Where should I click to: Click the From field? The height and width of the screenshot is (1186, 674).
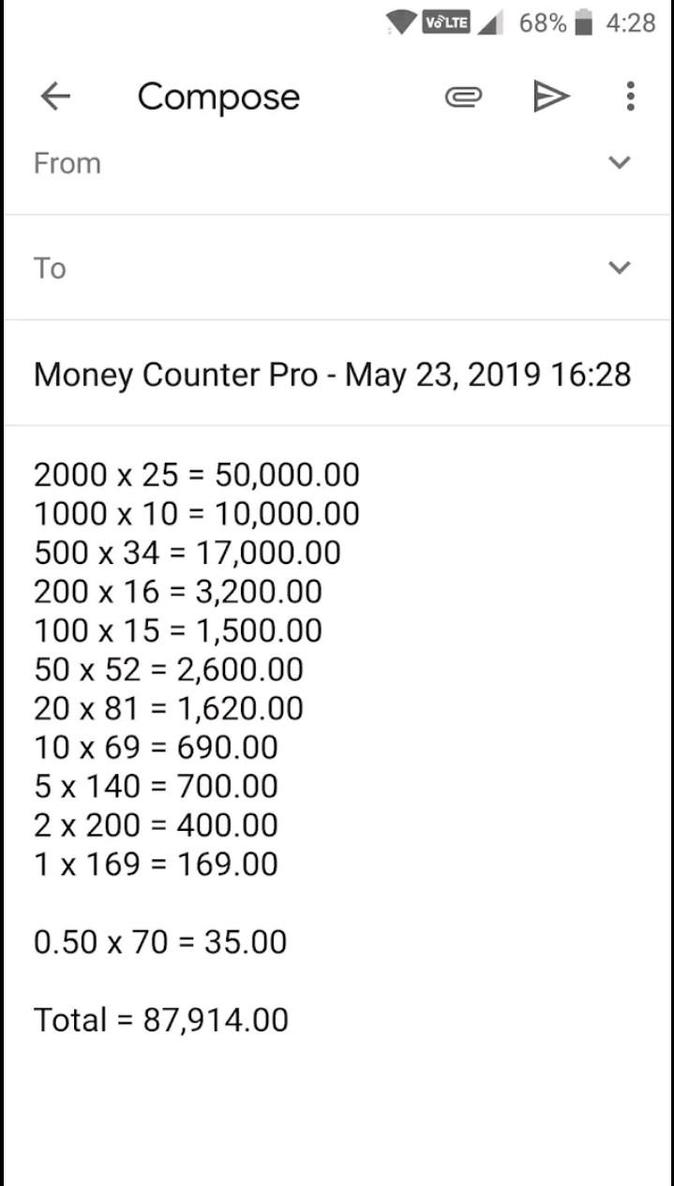coord(300,163)
